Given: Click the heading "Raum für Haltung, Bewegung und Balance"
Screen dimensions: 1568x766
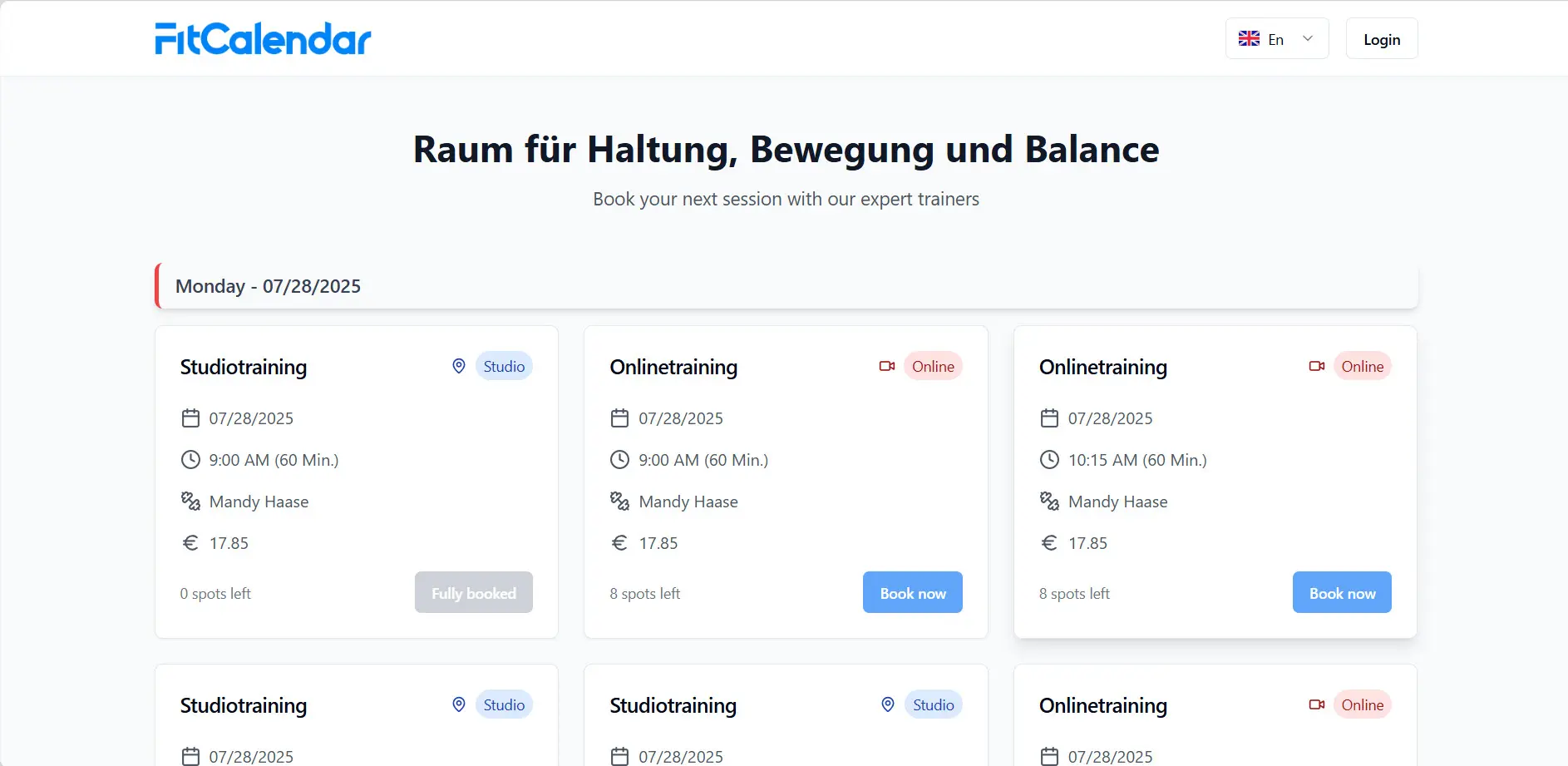Looking at the screenshot, I should tap(786, 150).
